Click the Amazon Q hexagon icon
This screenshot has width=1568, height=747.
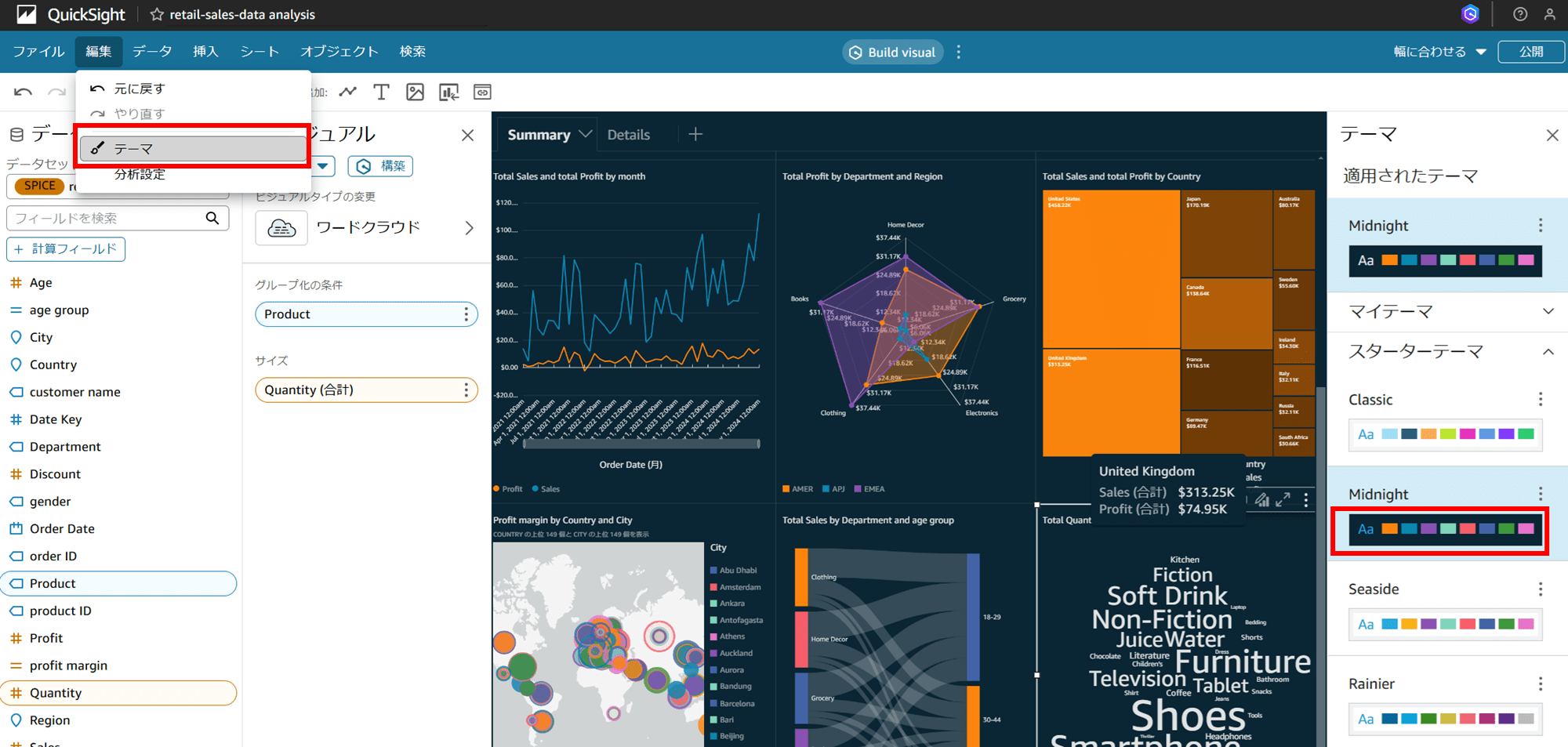(1471, 14)
